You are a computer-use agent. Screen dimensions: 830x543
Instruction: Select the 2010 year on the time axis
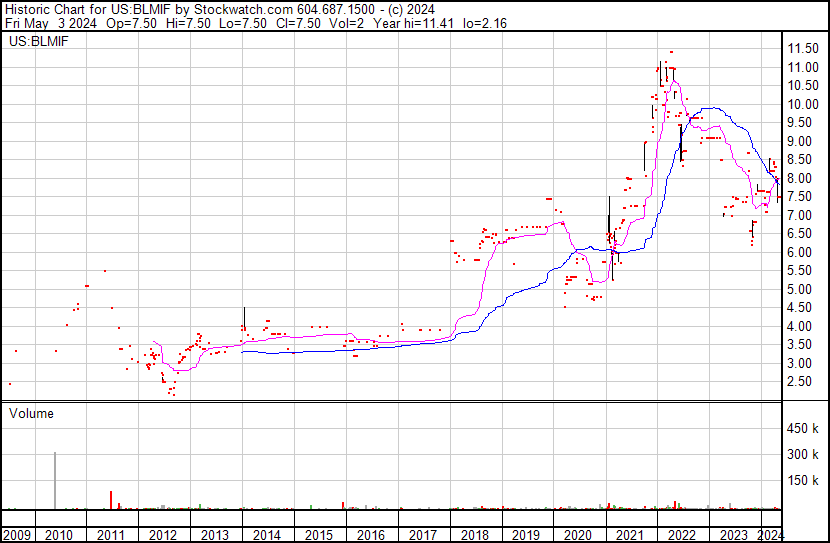59,535
